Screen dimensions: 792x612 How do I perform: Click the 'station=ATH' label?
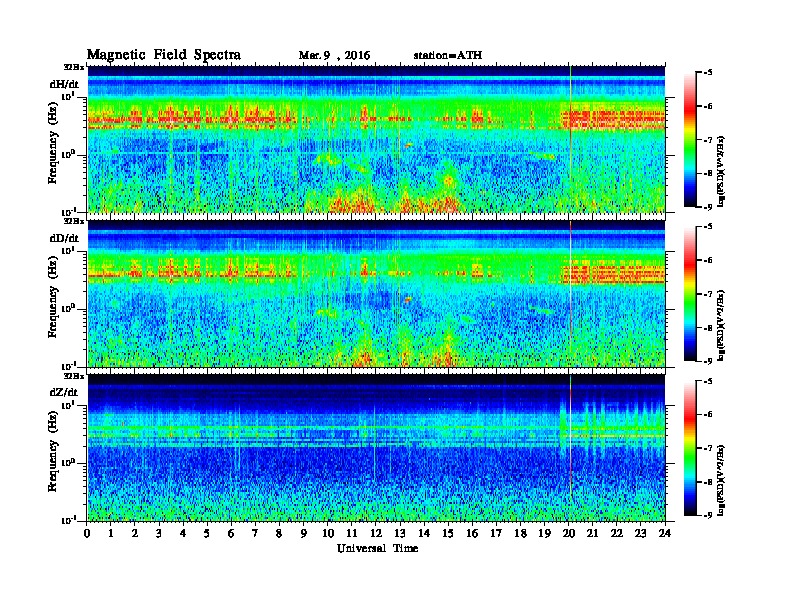coord(448,55)
